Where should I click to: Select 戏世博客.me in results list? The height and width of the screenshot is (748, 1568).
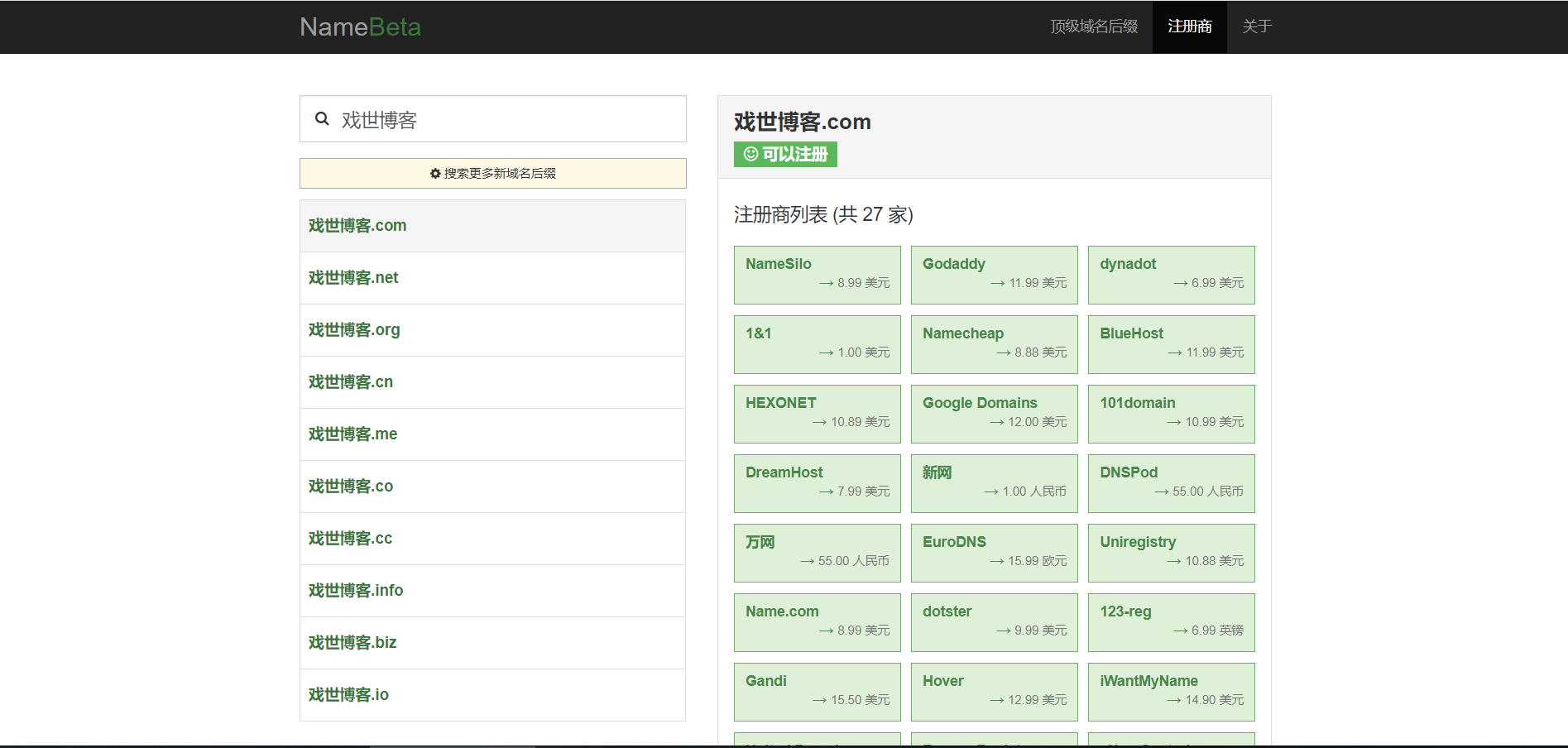pyautogui.click(x=493, y=434)
